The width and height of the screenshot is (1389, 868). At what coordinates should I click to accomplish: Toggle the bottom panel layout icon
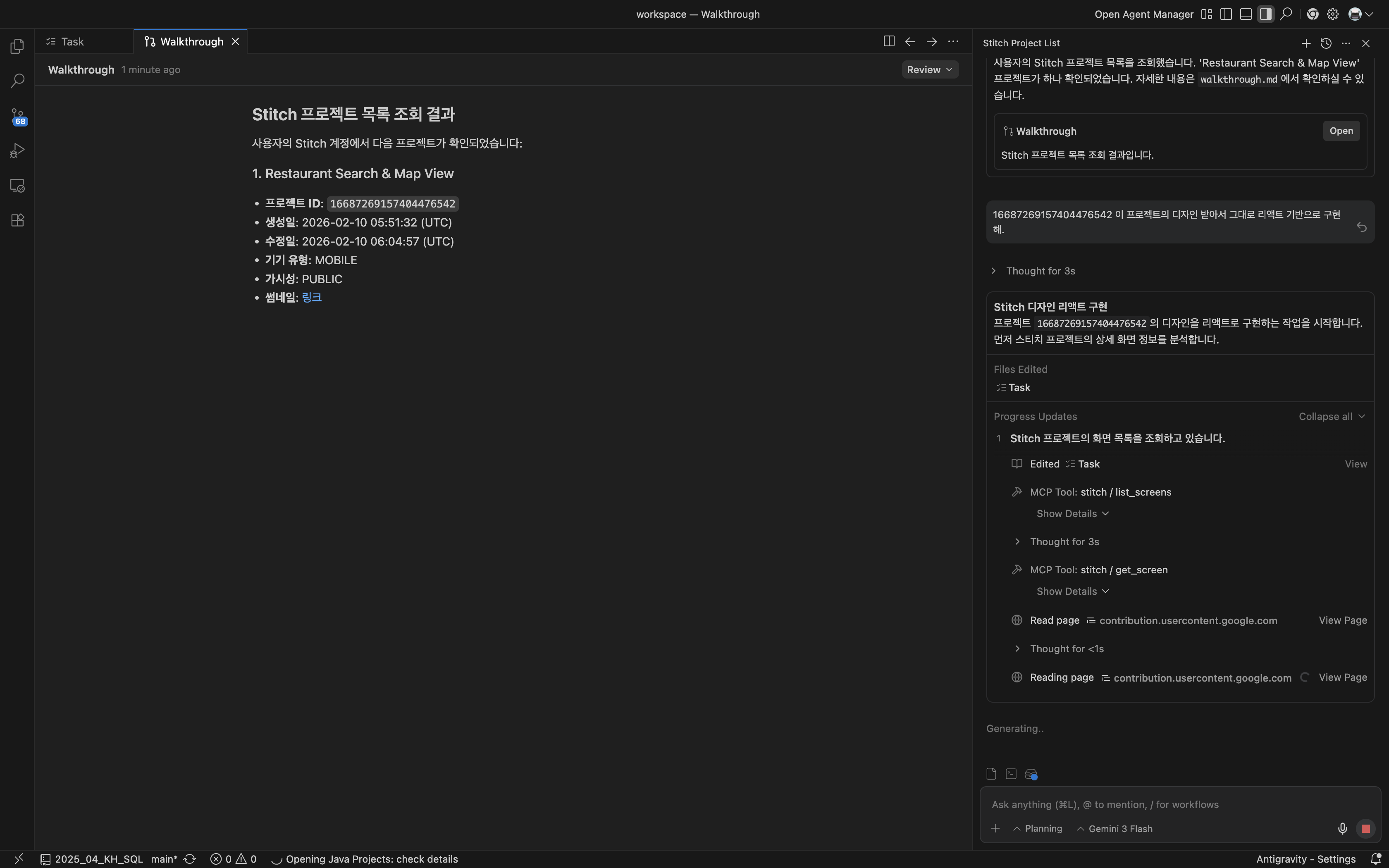[1246, 14]
